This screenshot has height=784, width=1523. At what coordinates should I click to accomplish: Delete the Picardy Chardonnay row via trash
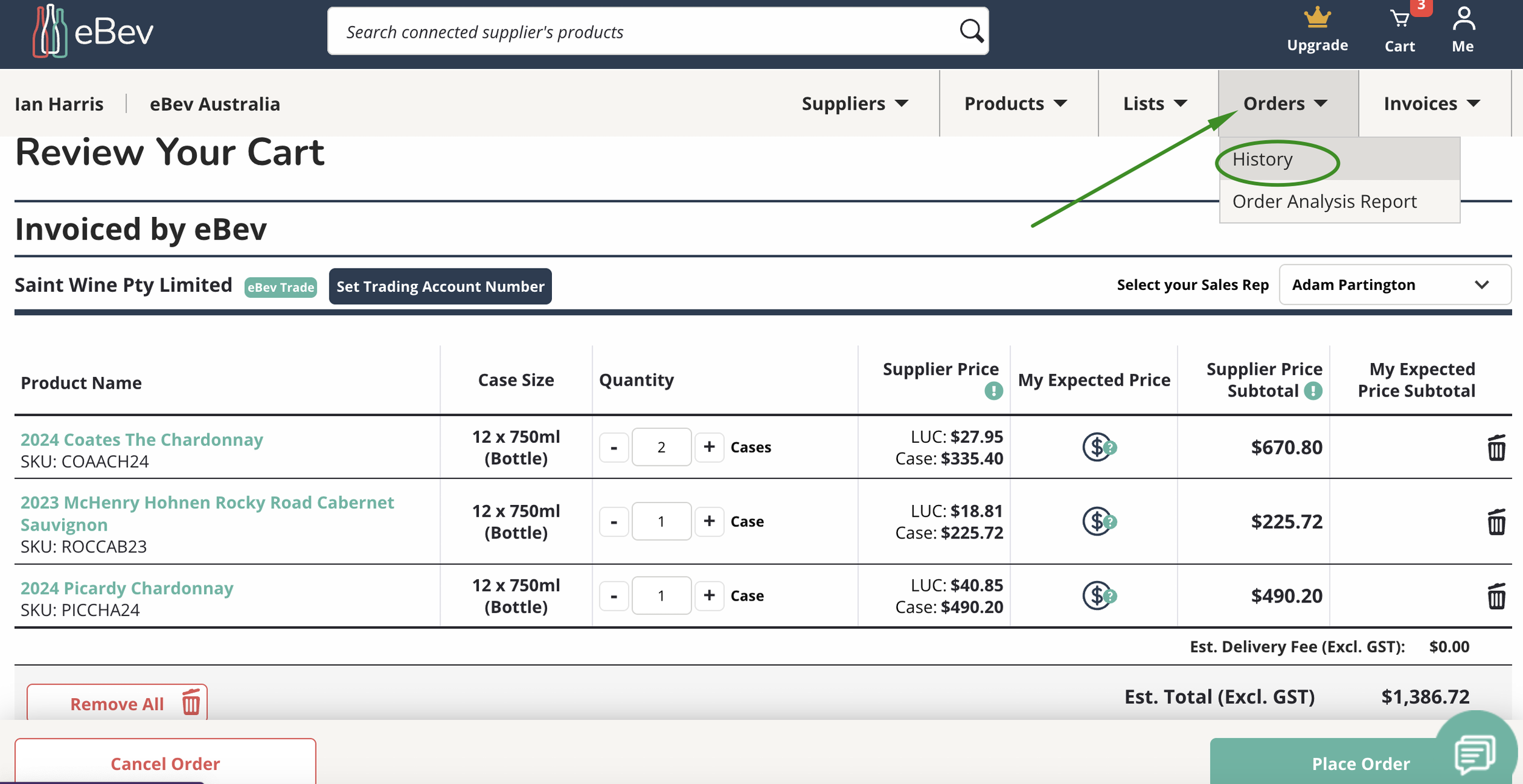[1496, 596]
